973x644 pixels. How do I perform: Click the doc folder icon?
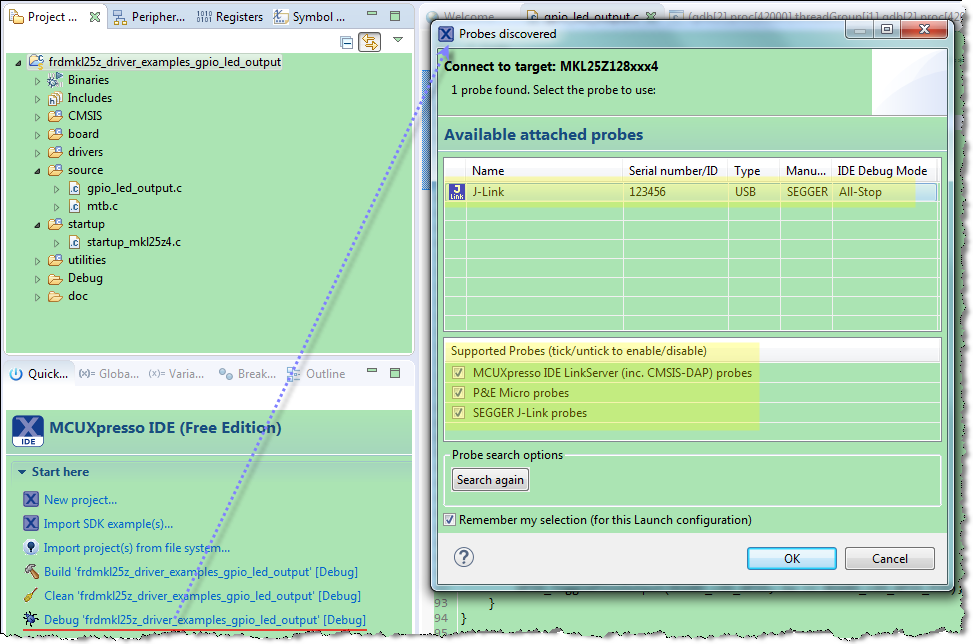point(55,296)
